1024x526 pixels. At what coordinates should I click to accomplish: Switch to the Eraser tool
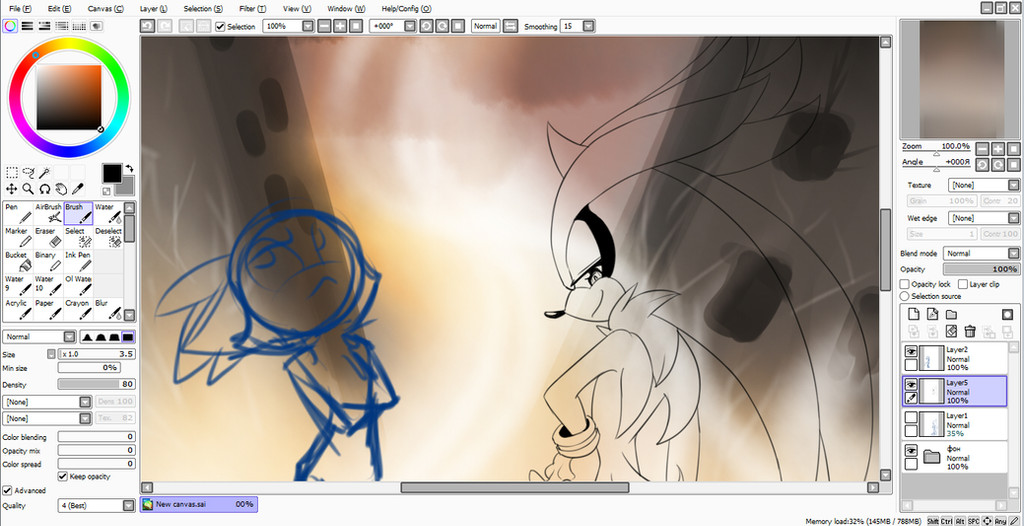[x=48, y=237]
